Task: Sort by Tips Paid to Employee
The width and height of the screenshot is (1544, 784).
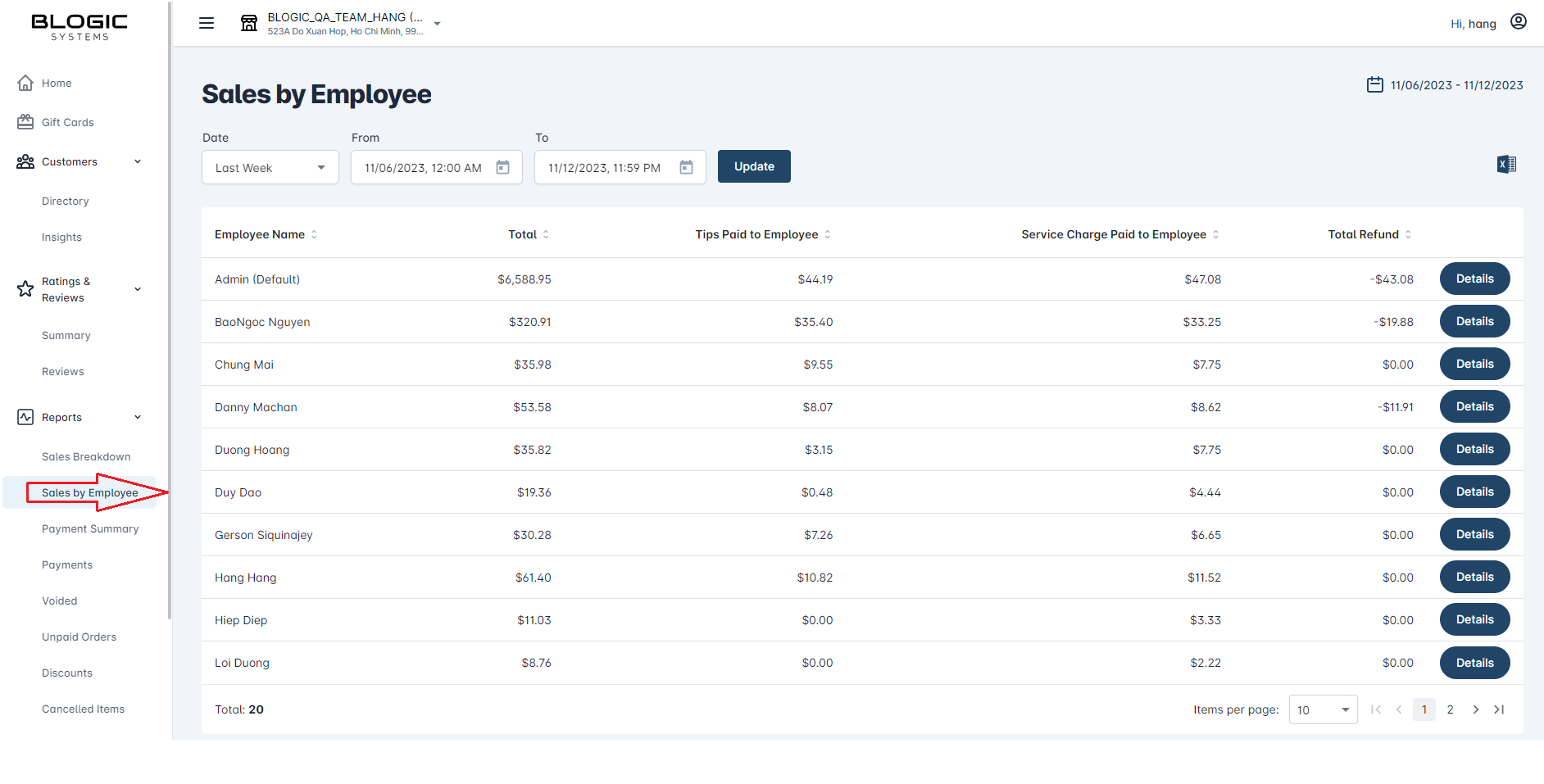Action: pyautogui.click(x=829, y=234)
